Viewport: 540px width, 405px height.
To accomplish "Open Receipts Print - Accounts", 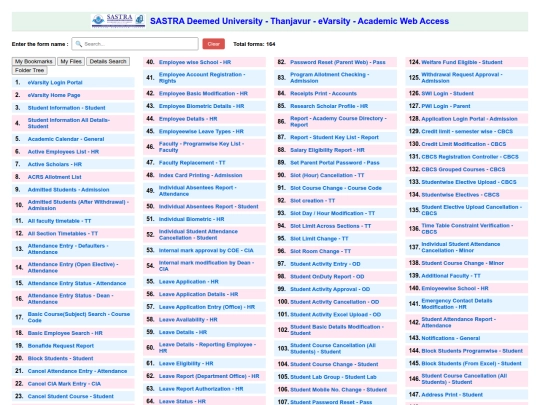I will tap(323, 94).
